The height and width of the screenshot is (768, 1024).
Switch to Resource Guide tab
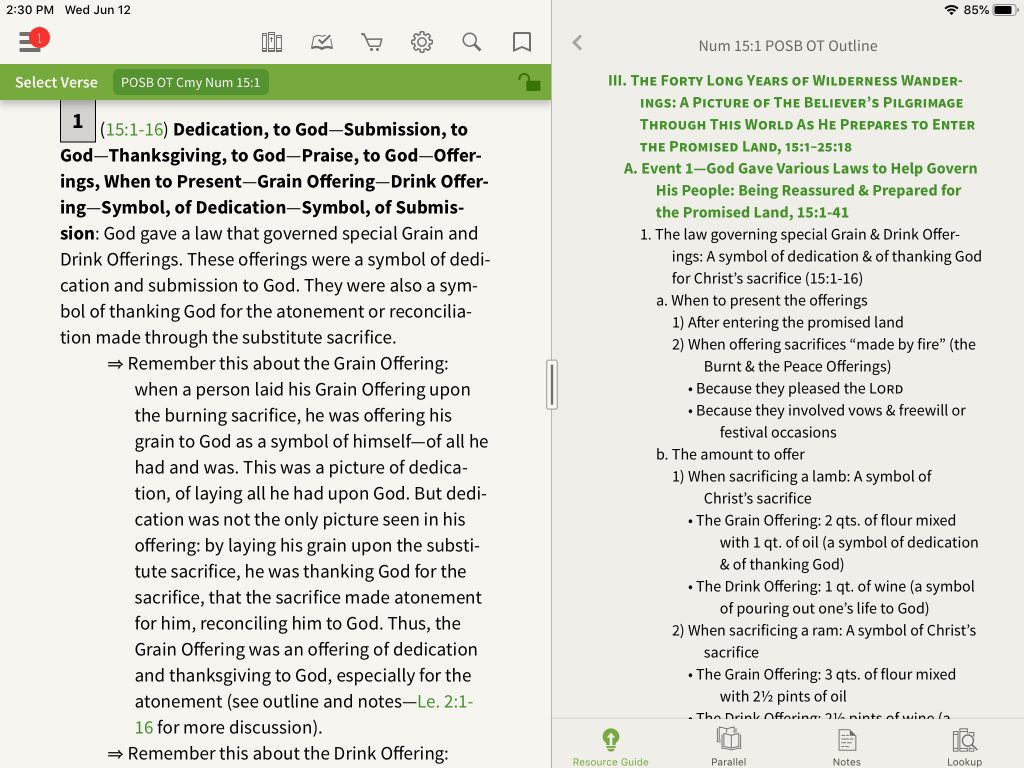610,748
